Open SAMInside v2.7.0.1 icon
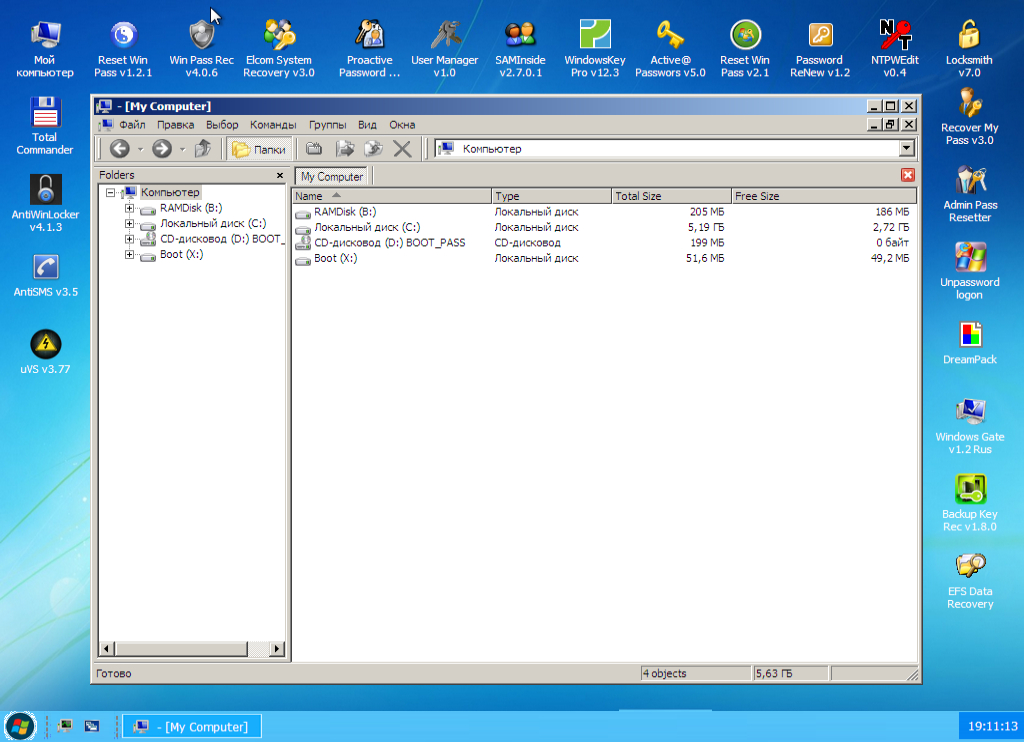This screenshot has height=742, width=1024. (520, 48)
